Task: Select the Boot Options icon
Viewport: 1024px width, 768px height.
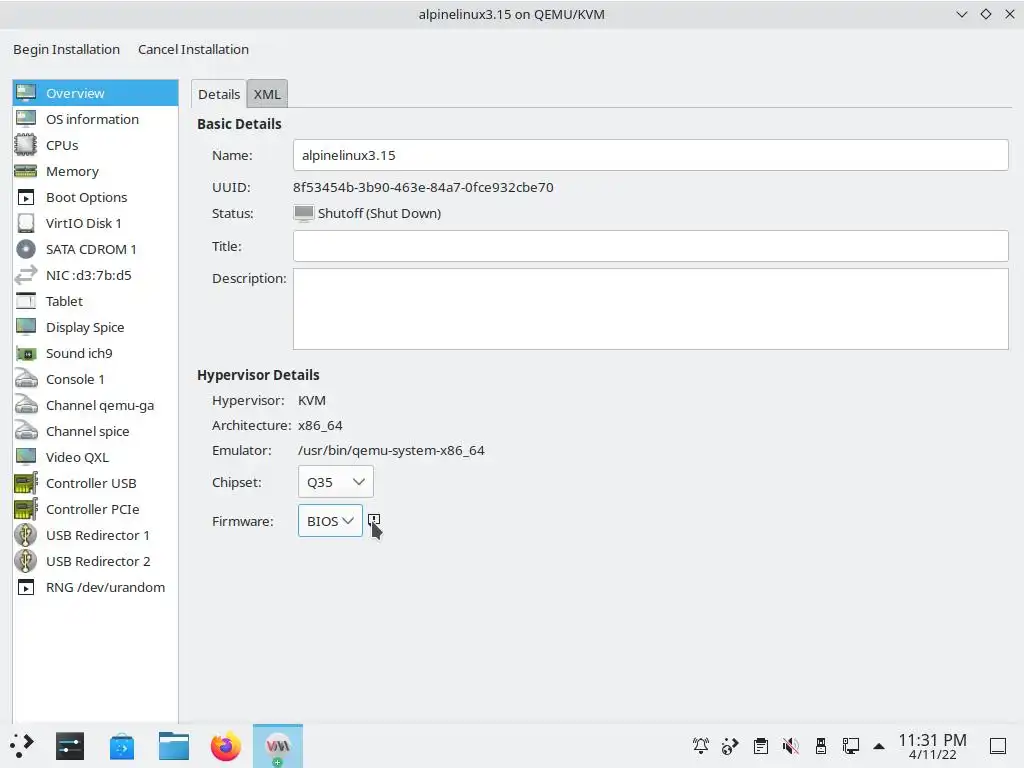Action: [26, 197]
